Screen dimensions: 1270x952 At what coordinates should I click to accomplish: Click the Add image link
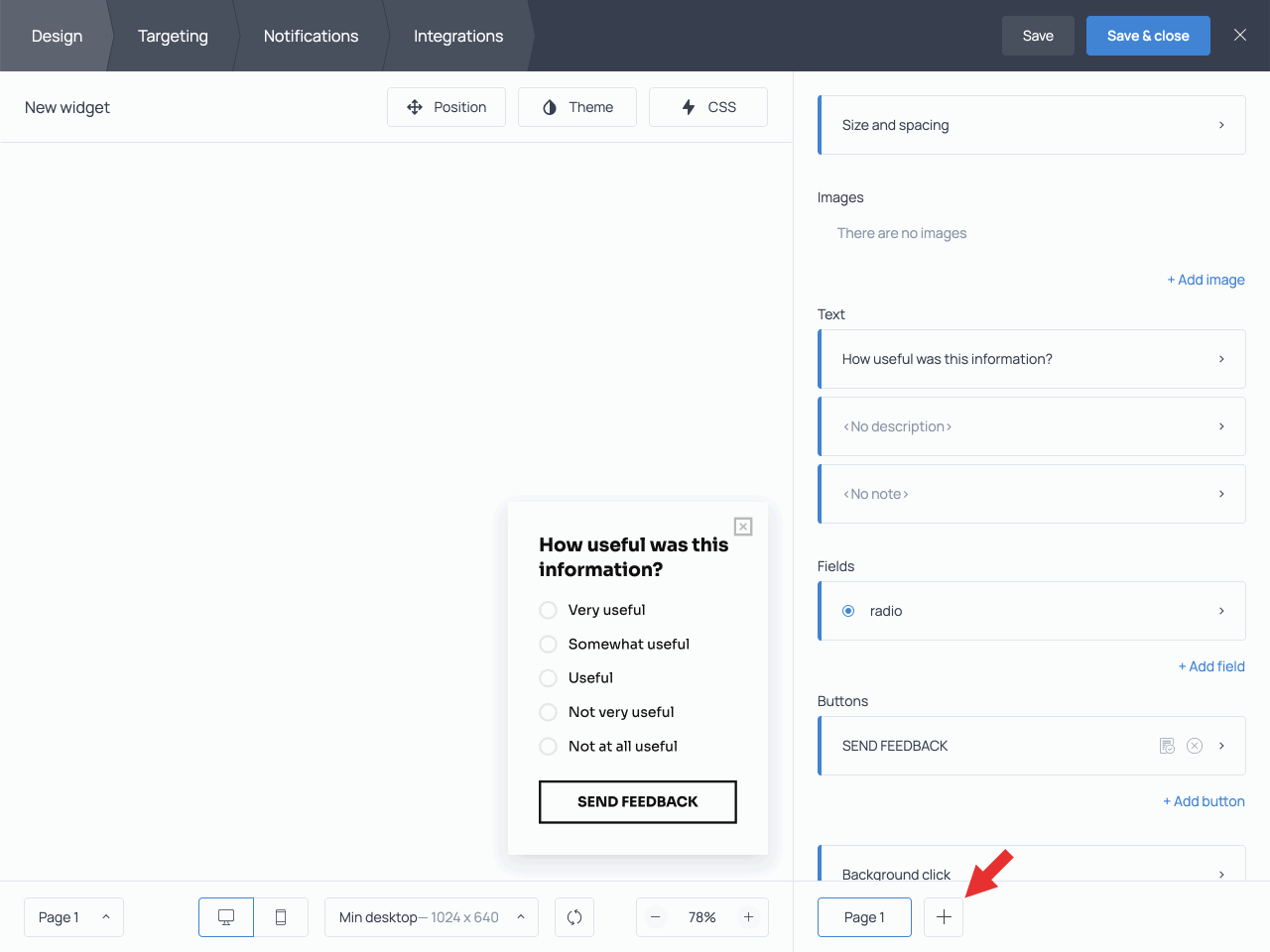(x=1206, y=280)
